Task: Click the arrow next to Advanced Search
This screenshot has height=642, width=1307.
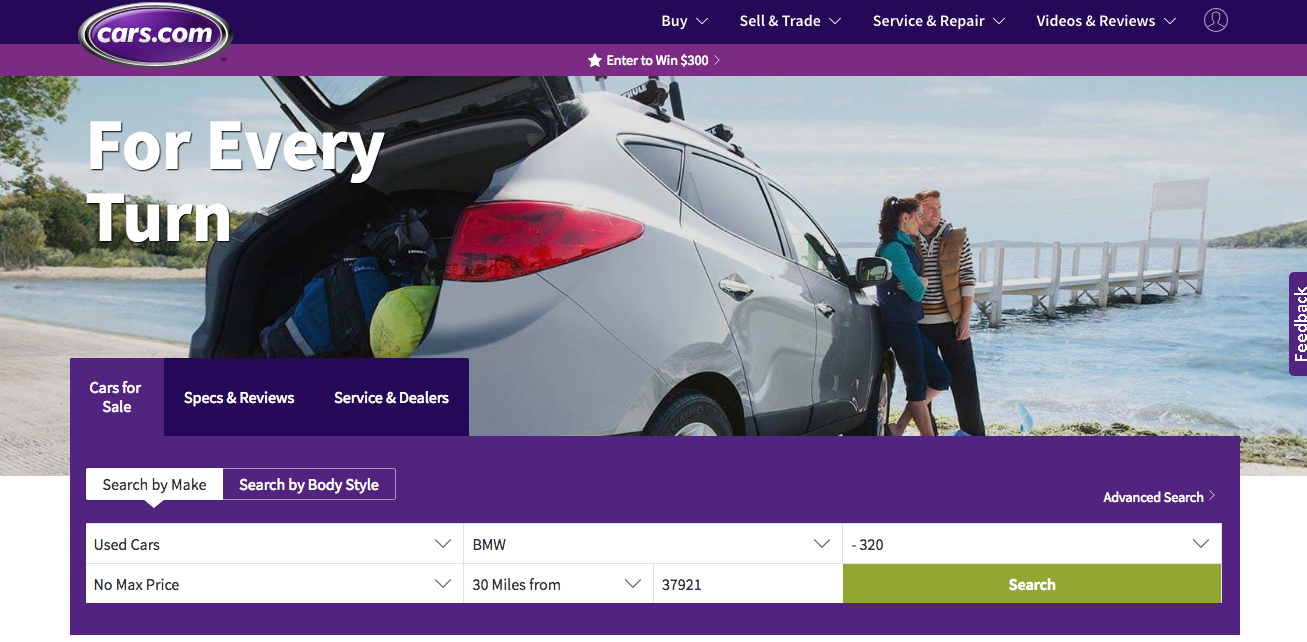Action: coord(1212,496)
